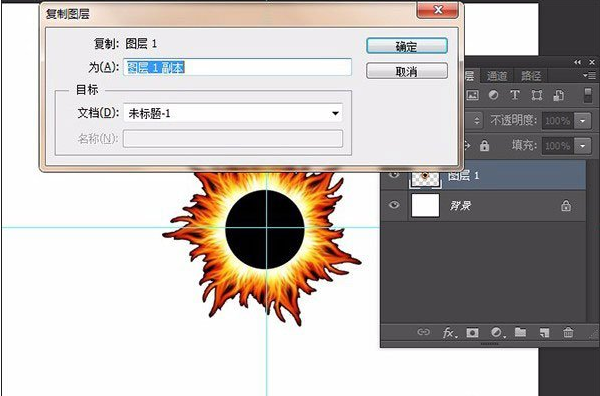The image size is (600, 396).
Task: Filter layers by smart objects icon
Action: [558, 95]
